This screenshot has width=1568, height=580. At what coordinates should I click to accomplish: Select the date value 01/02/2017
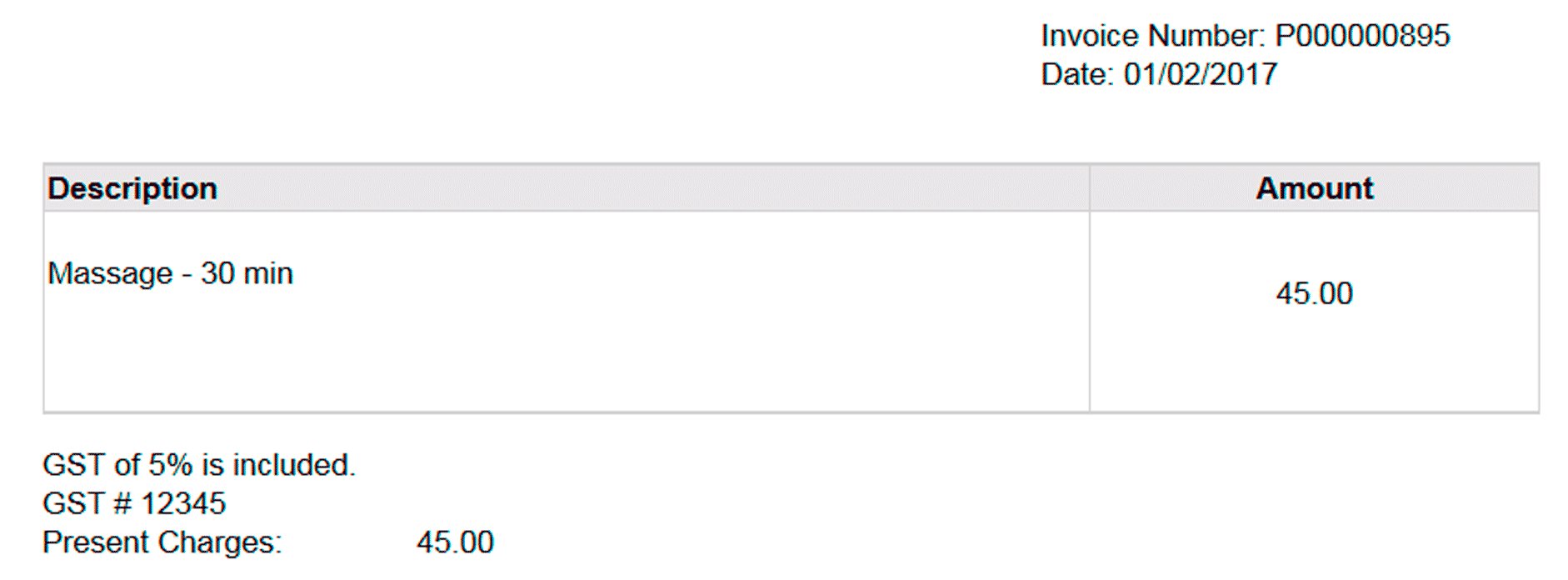1201,74
